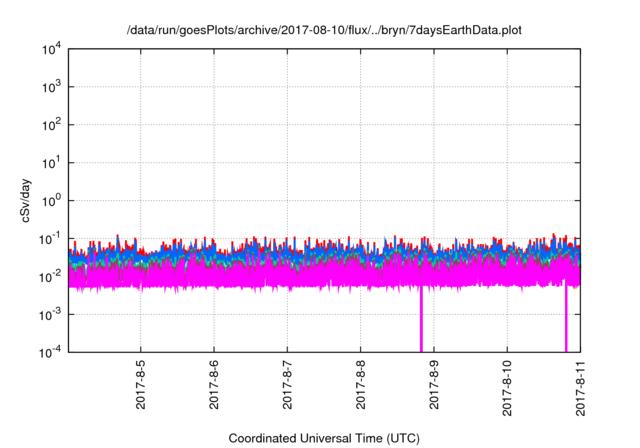Click the 10^3 y-axis tick label

[x=52, y=87]
